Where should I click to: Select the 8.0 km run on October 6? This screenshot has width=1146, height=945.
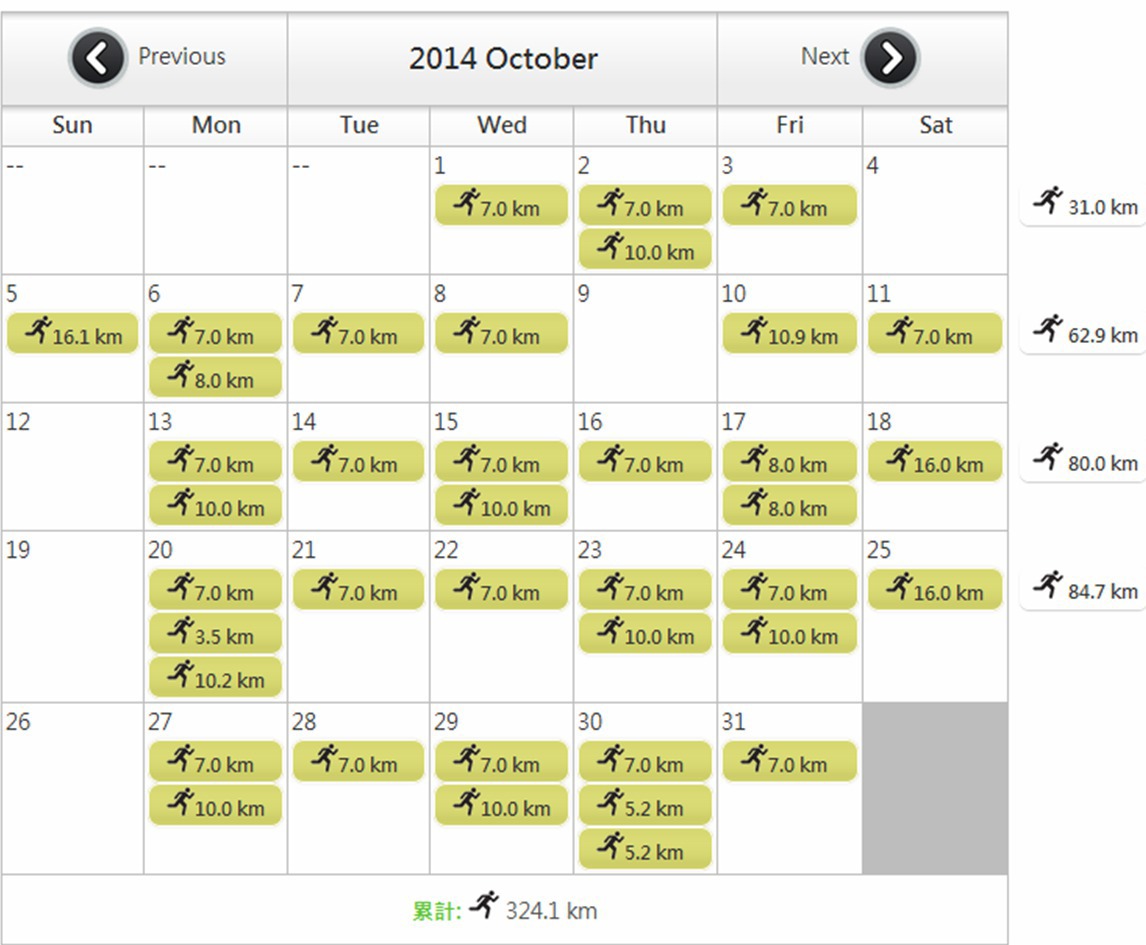216,377
